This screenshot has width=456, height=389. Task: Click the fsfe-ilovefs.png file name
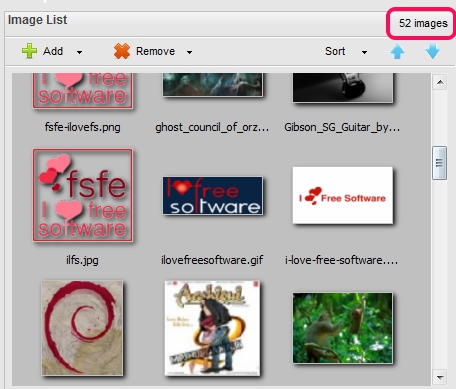click(x=83, y=127)
